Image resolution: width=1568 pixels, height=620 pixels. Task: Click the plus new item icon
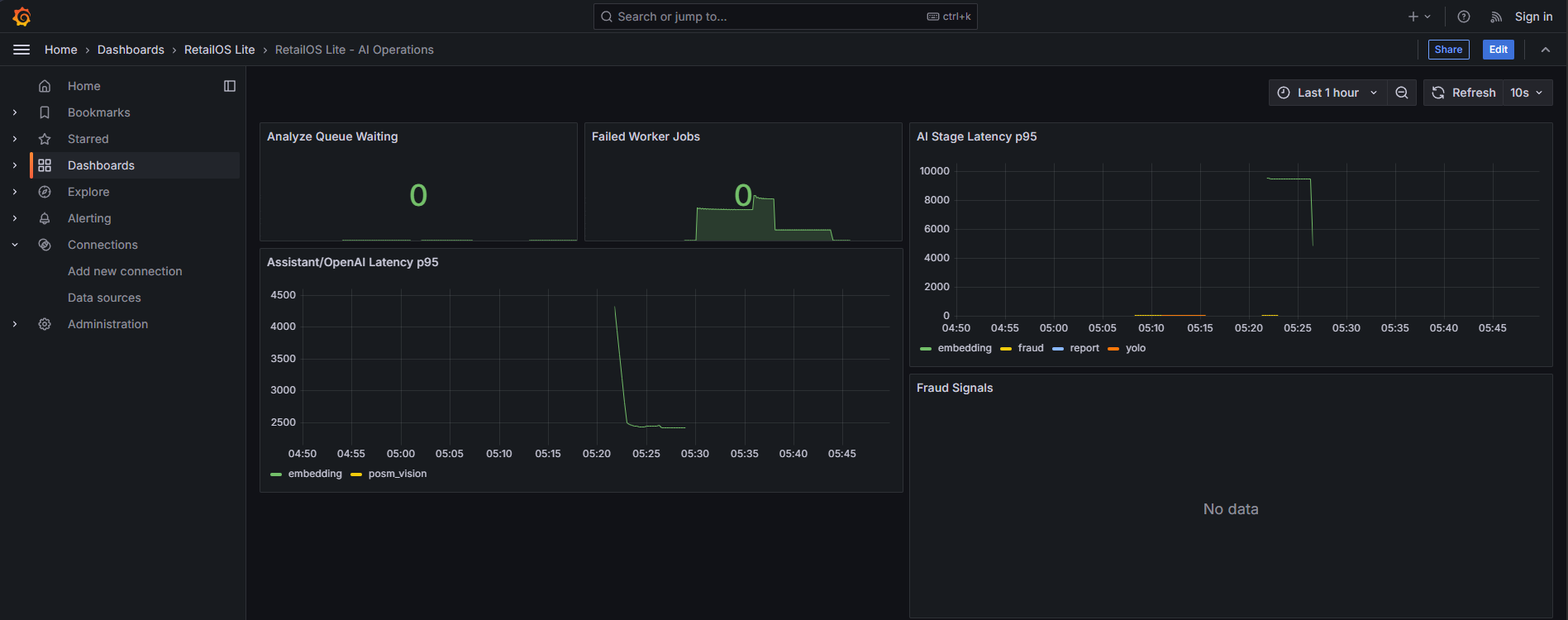click(x=1413, y=17)
